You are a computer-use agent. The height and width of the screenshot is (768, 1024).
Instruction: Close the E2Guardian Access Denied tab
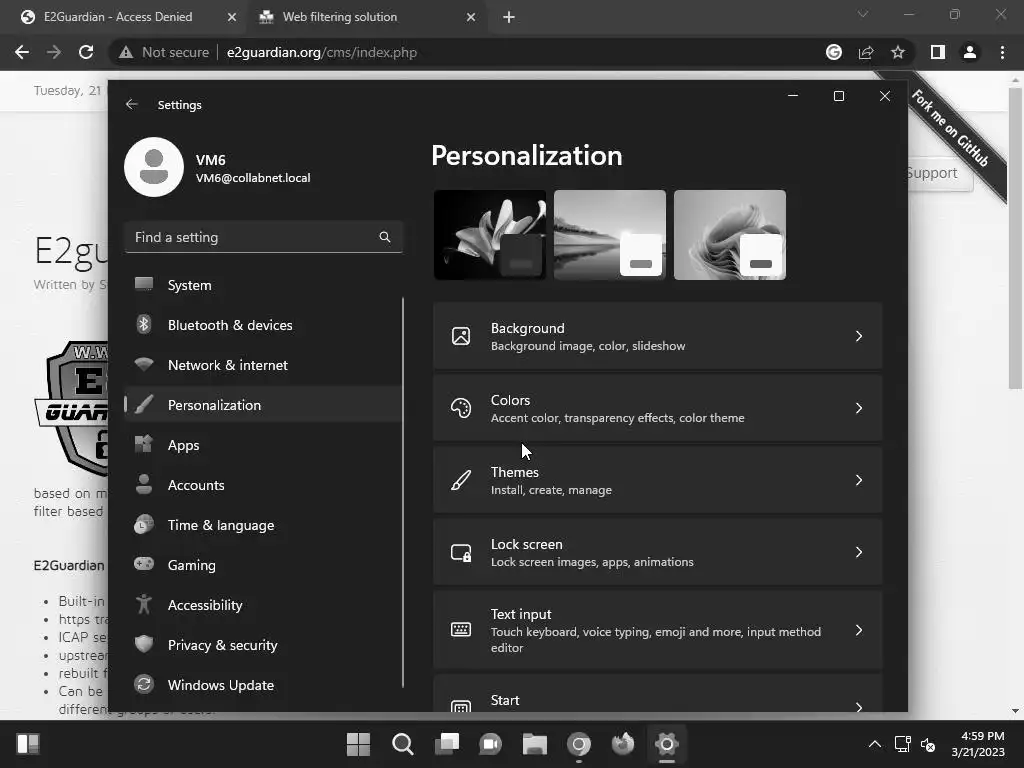tap(232, 18)
